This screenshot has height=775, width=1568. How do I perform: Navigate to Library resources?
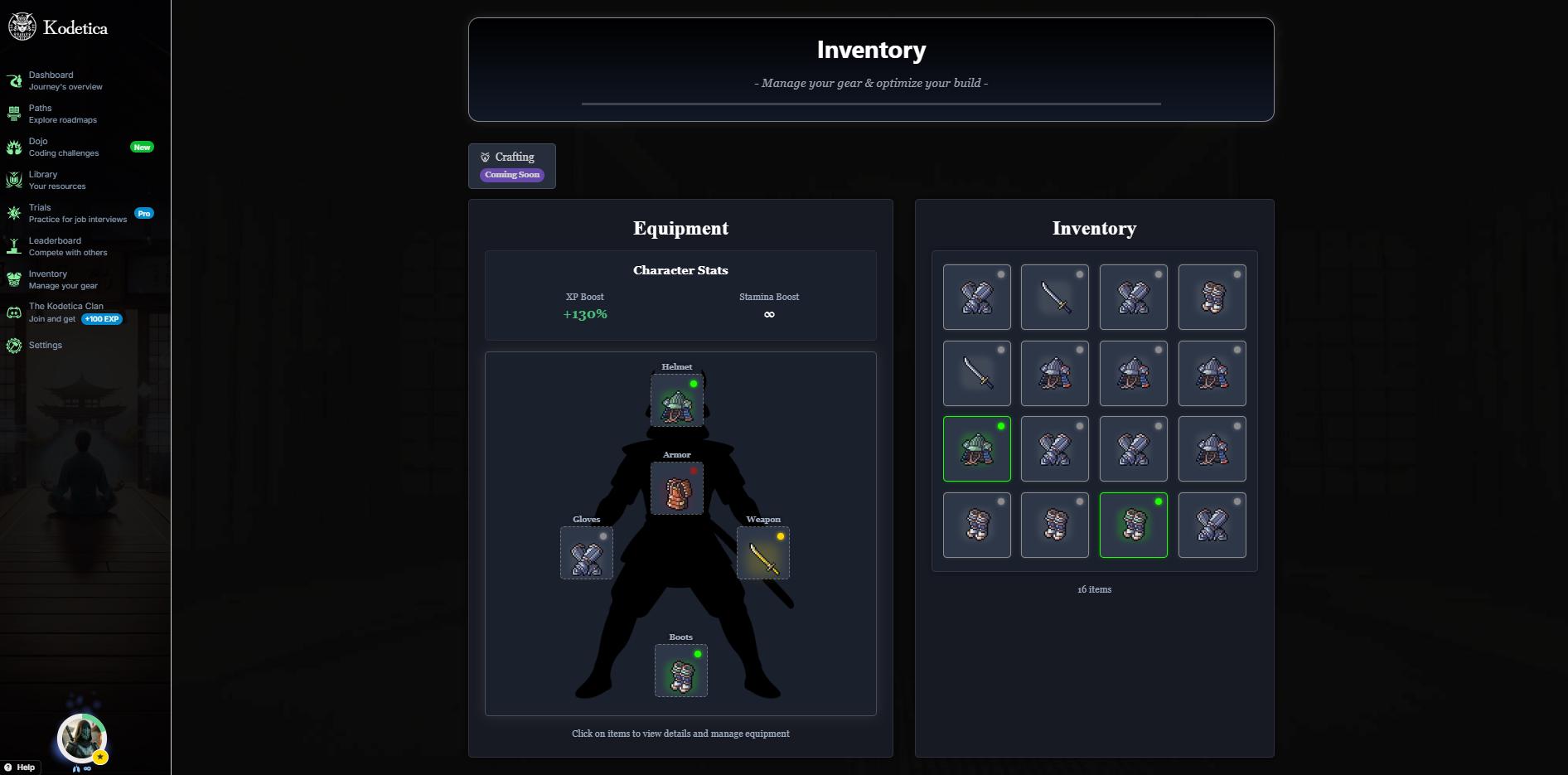56,180
